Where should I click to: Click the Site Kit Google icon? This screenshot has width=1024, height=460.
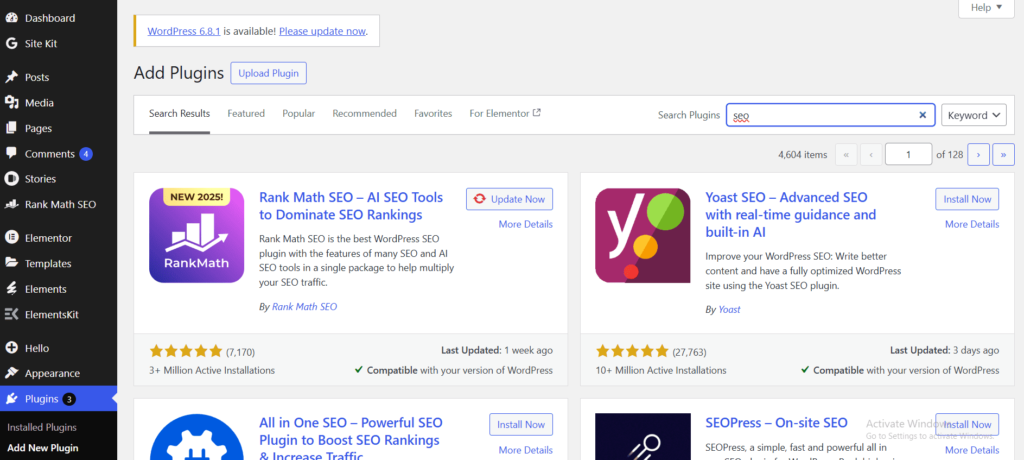coord(11,44)
